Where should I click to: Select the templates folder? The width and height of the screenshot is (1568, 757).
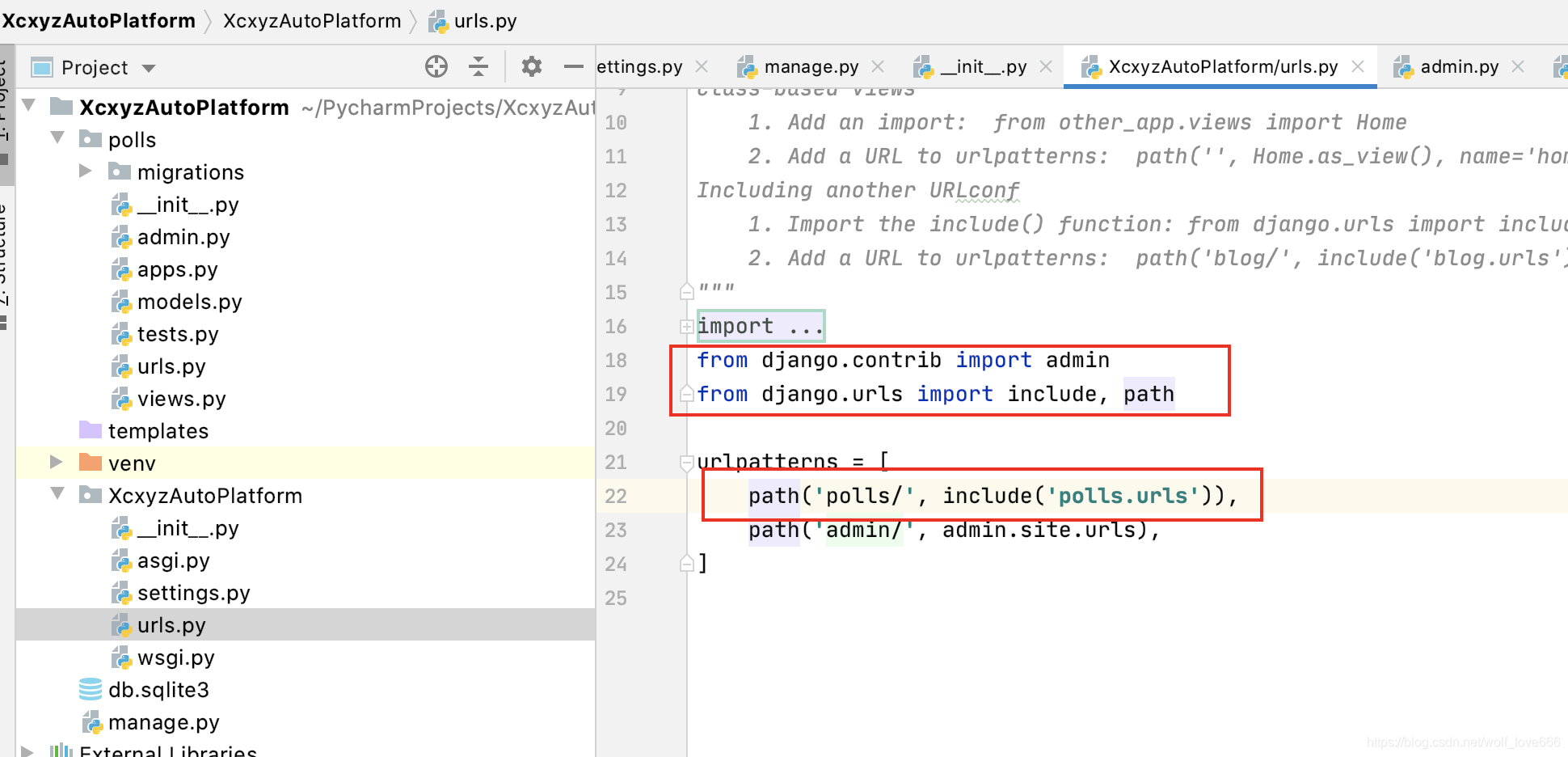pyautogui.click(x=158, y=431)
